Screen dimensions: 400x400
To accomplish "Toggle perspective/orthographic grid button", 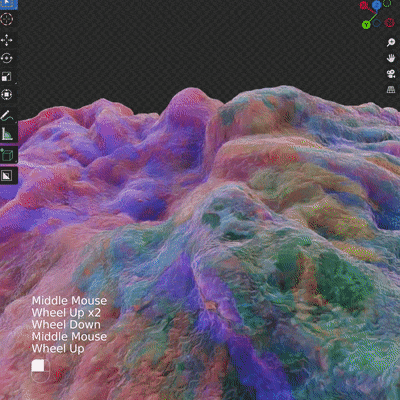I will pyautogui.click(x=391, y=89).
